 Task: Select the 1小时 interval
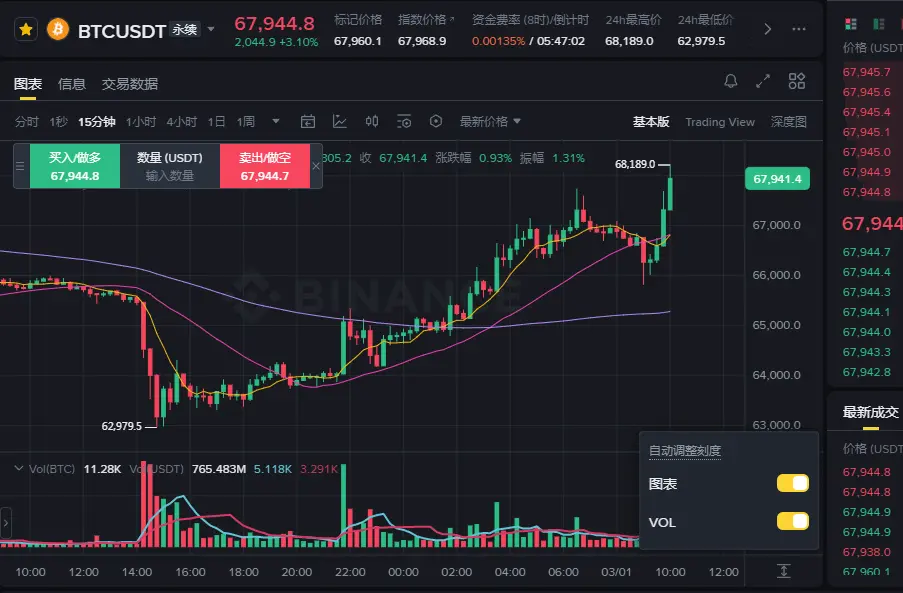point(141,121)
